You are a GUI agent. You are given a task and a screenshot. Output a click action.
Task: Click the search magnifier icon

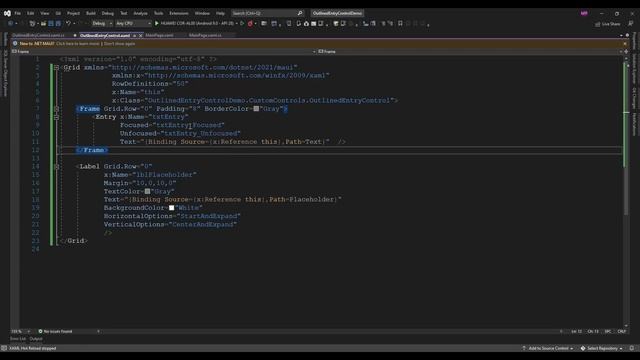click(300, 13)
